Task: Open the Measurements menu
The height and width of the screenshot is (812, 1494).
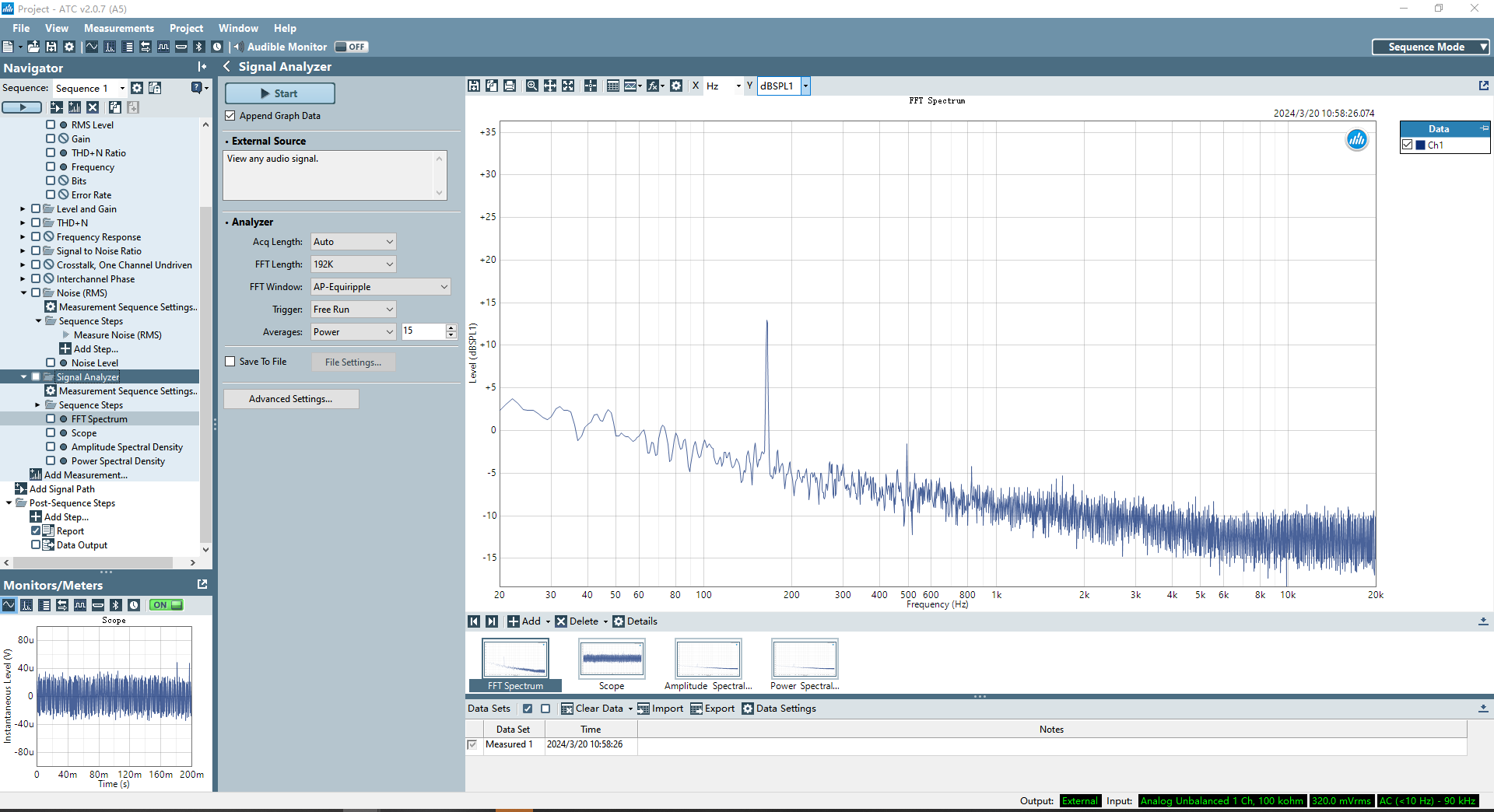Action: [x=119, y=28]
